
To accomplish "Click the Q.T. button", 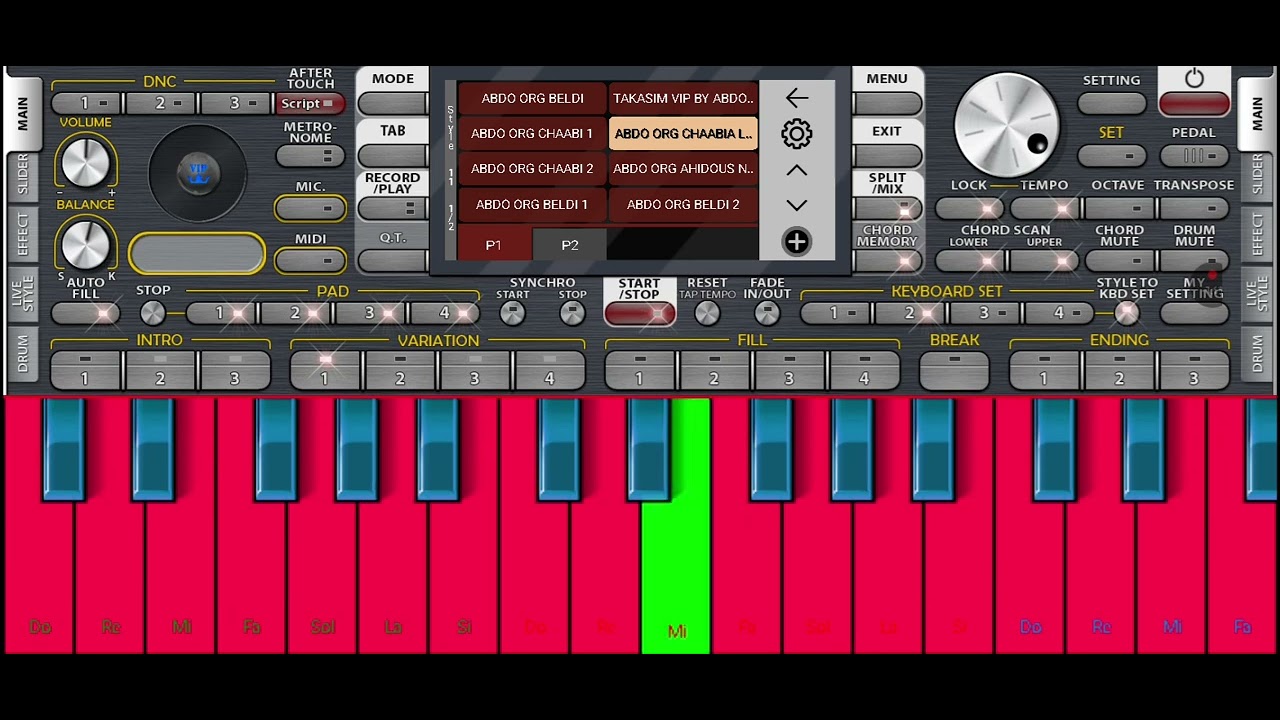I will coord(393,261).
